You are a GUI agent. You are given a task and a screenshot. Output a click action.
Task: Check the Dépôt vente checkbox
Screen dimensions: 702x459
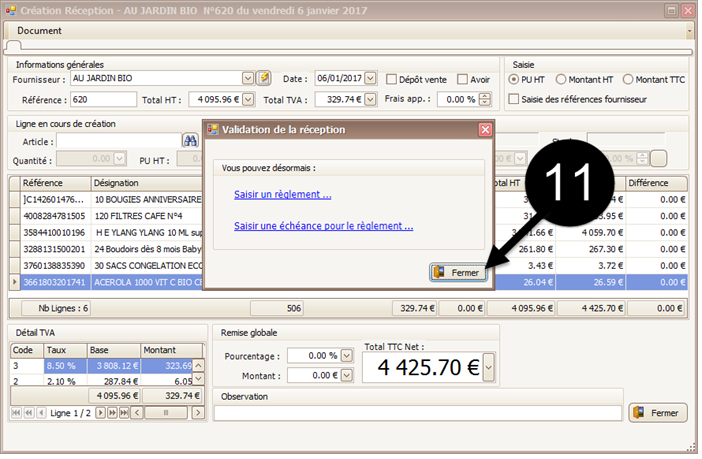pos(391,79)
